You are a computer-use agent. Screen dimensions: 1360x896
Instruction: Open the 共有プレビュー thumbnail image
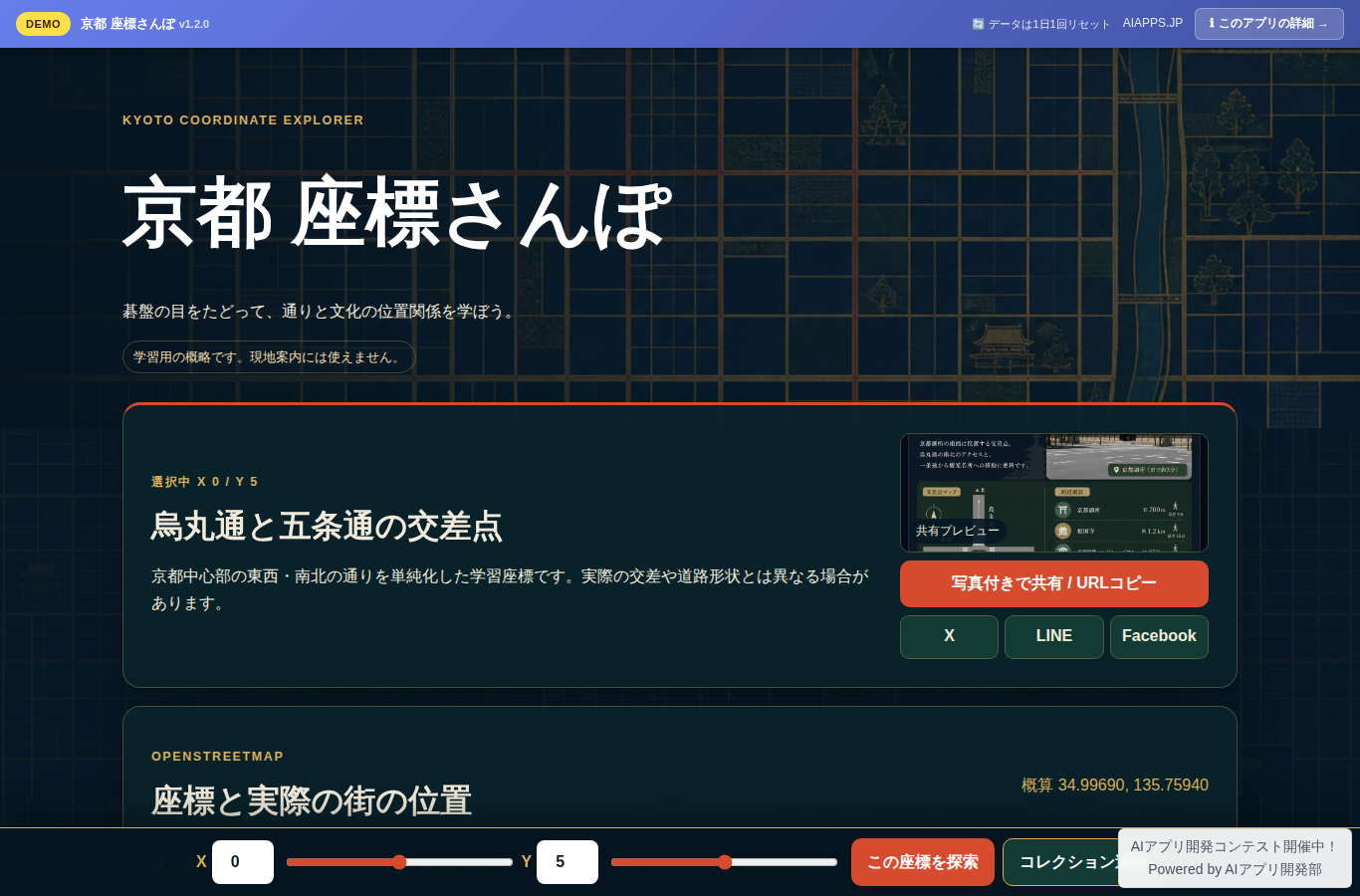pos(1053,493)
